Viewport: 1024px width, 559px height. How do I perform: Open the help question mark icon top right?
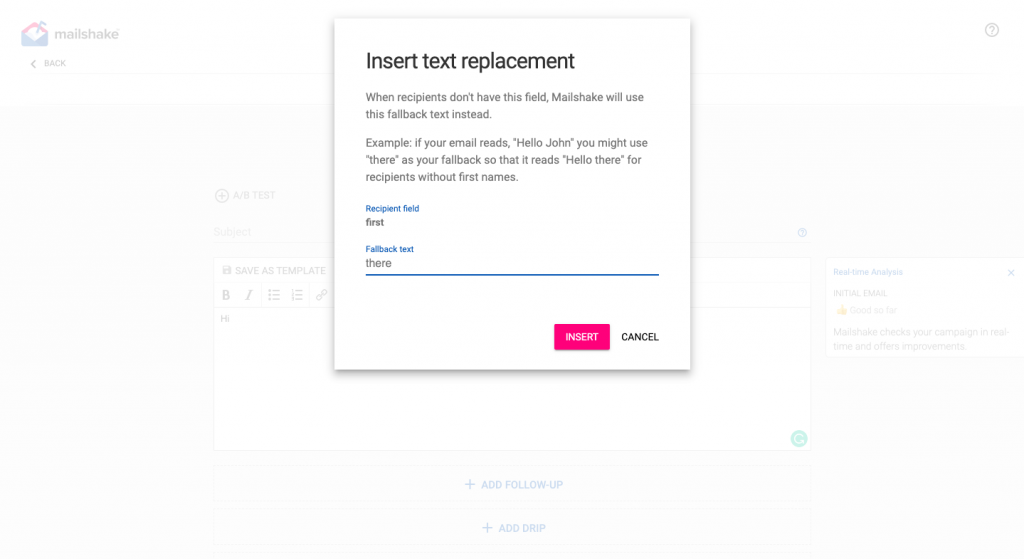tap(991, 30)
